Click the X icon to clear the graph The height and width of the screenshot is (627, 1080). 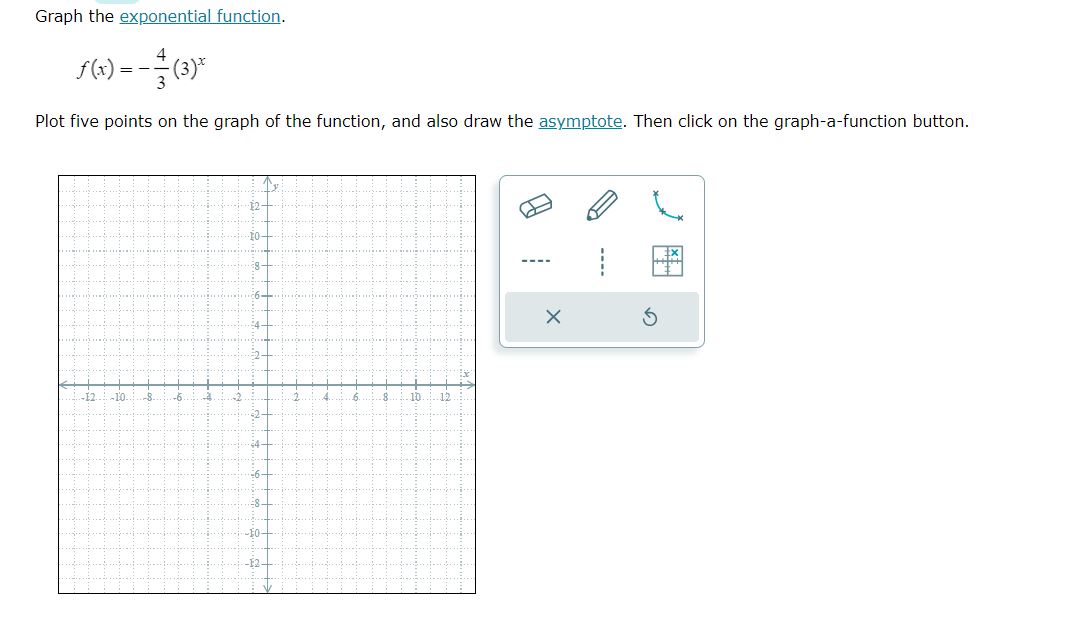pos(555,315)
